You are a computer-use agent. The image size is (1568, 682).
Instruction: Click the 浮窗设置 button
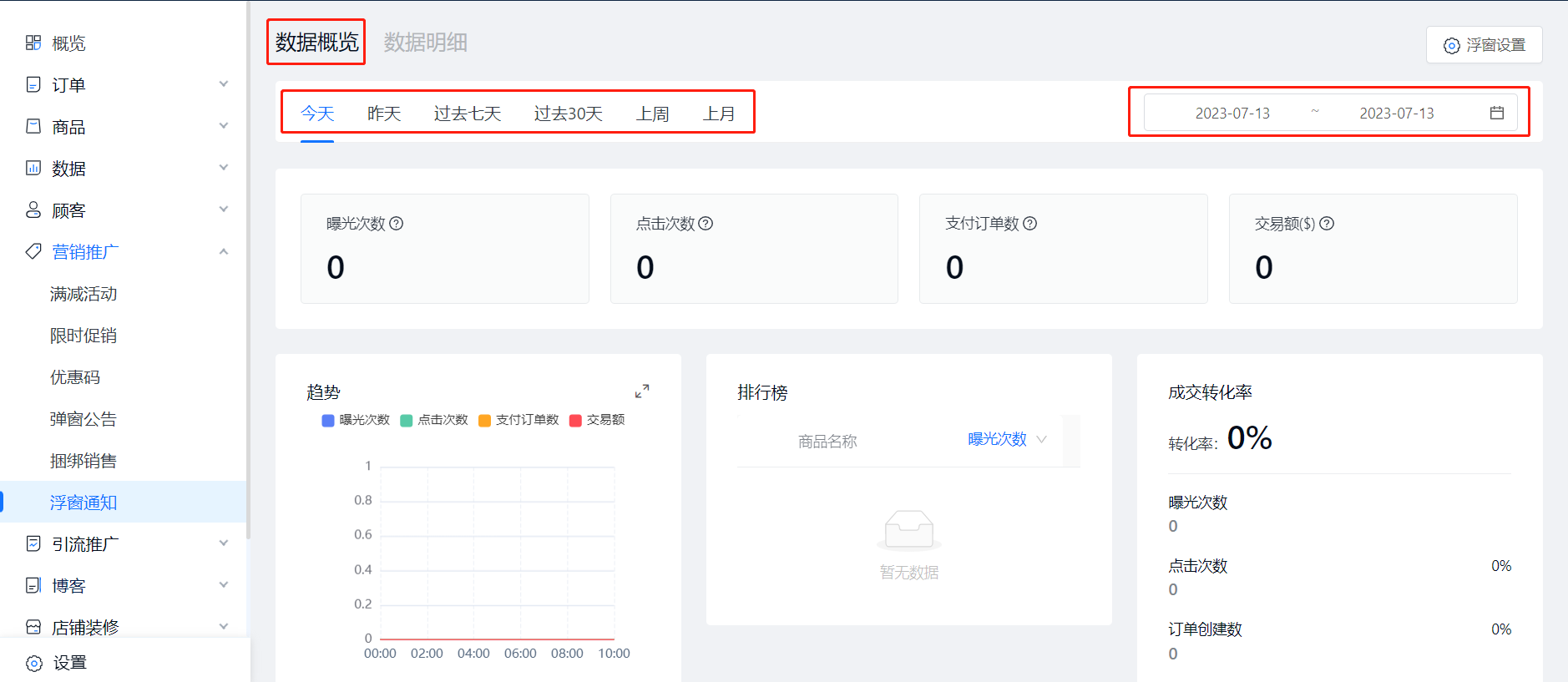point(1485,45)
